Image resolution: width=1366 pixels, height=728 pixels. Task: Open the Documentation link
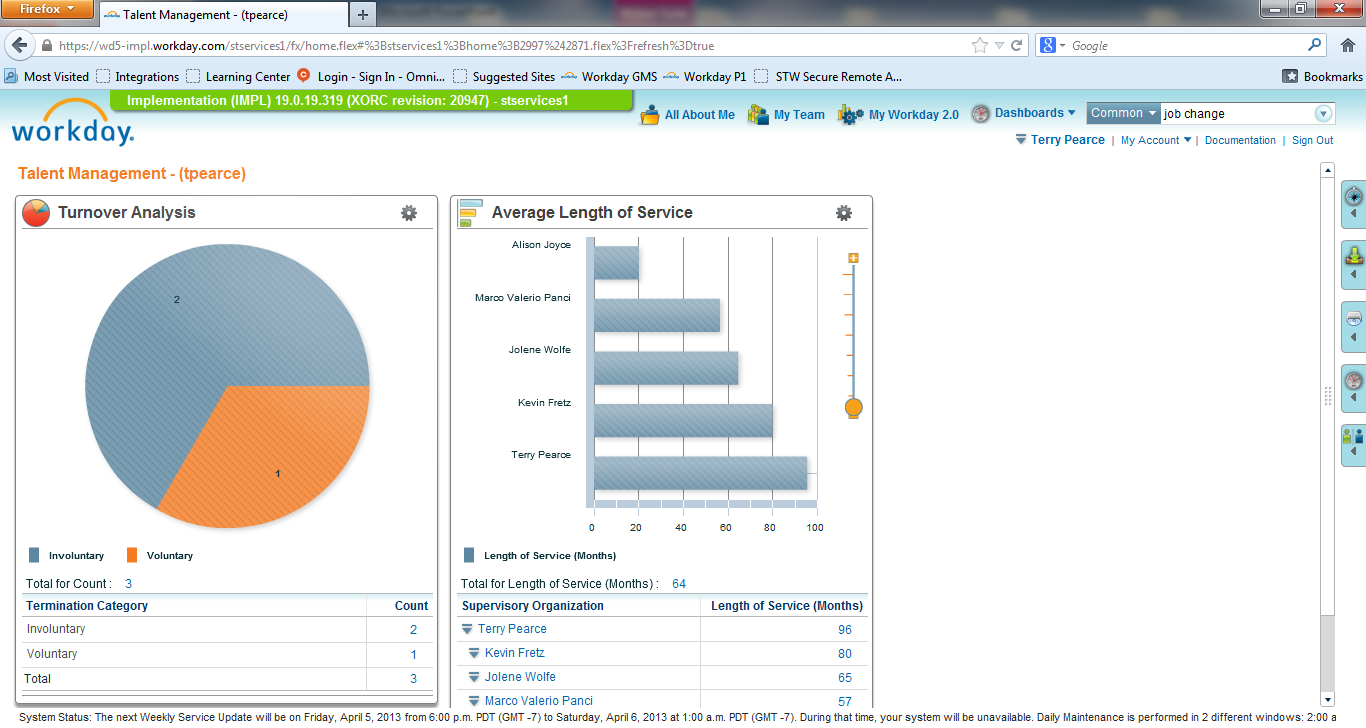tap(1240, 140)
